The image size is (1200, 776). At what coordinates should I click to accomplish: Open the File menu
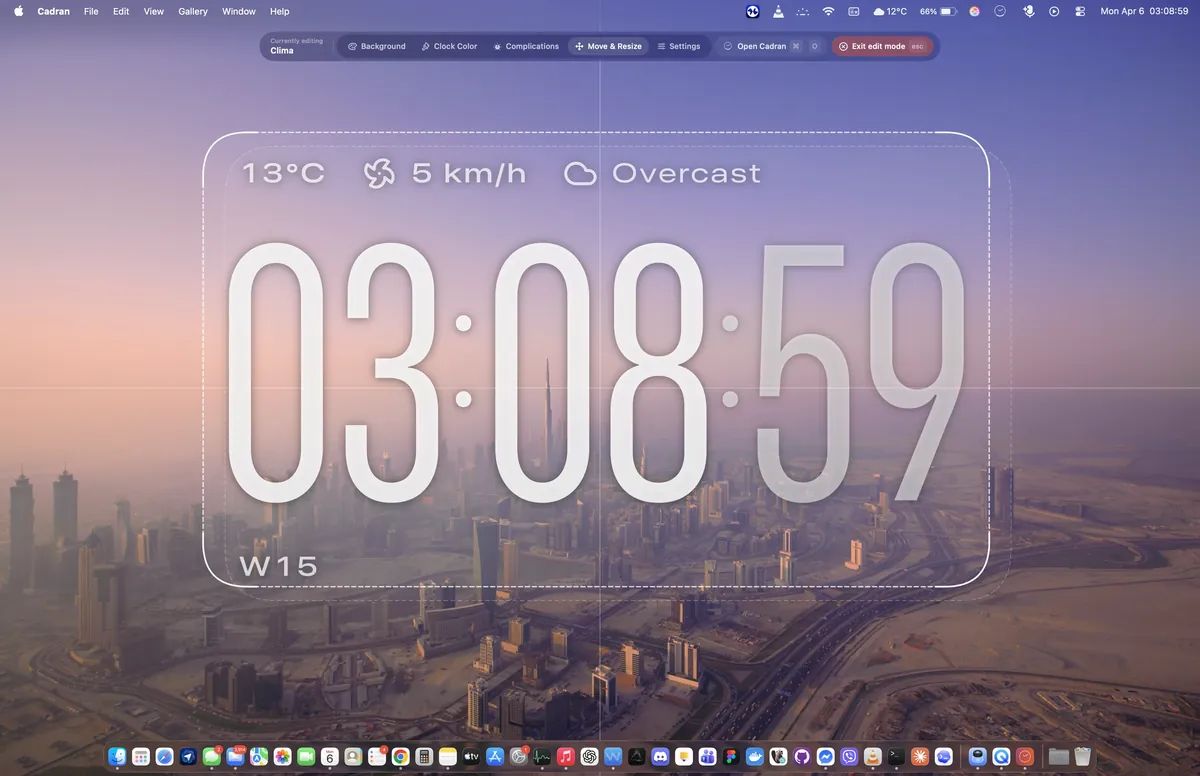pos(91,11)
